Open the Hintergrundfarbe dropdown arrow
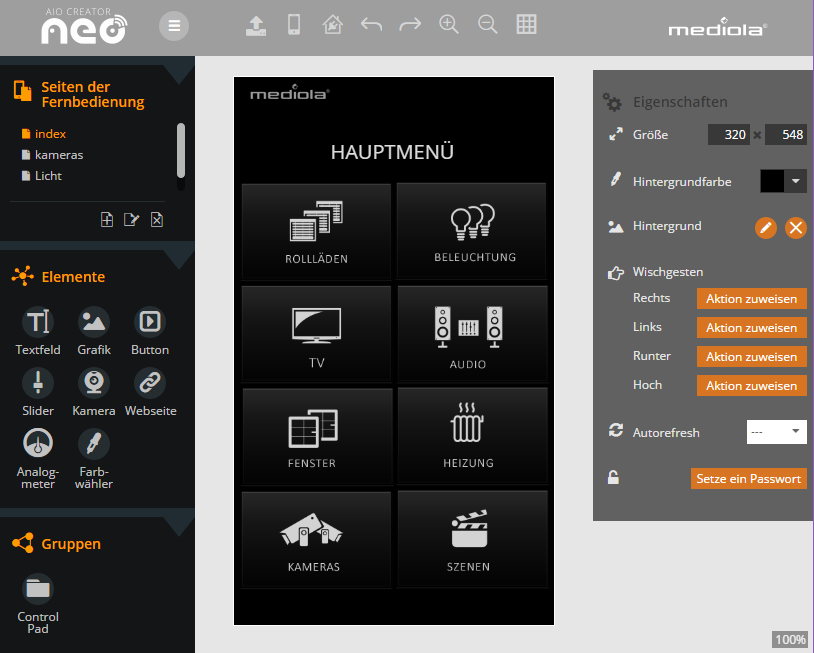The width and height of the screenshot is (814, 653). pyautogui.click(x=796, y=181)
